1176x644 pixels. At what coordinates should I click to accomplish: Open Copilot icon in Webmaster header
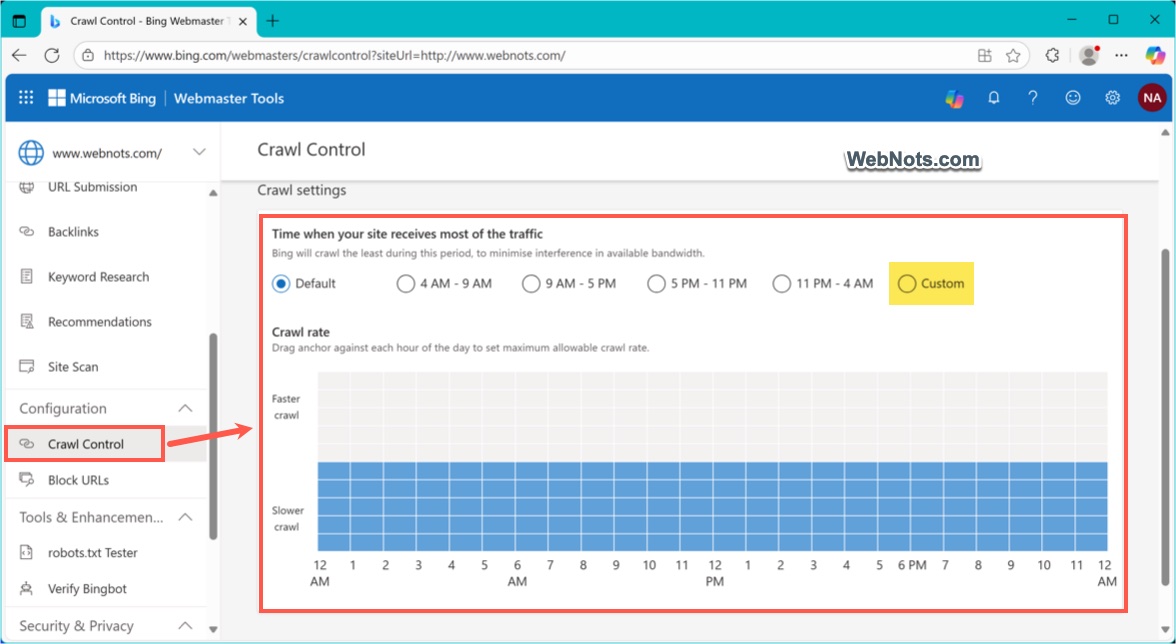[x=954, y=98]
